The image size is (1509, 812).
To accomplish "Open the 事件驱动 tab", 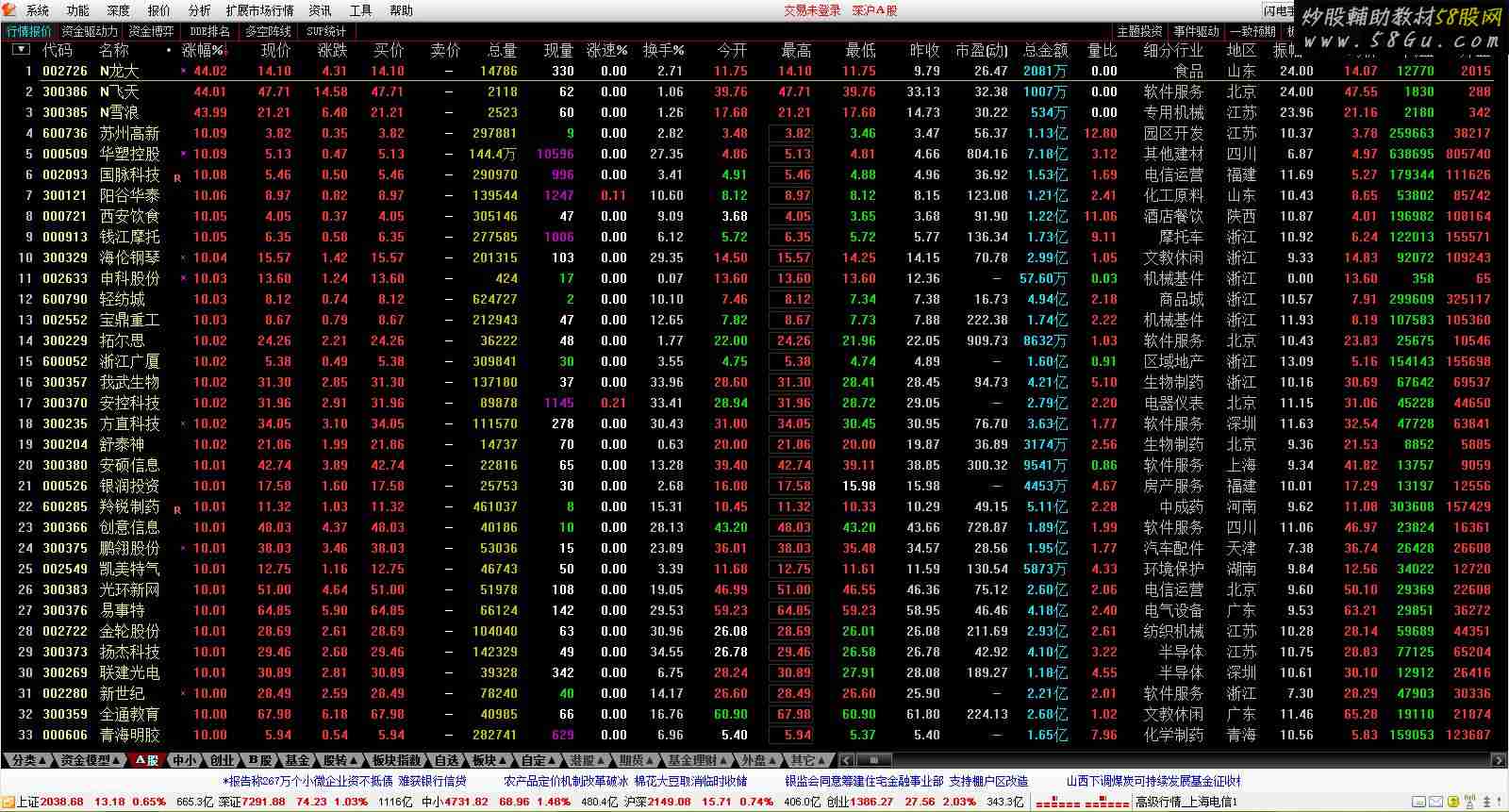I will pos(1196,31).
